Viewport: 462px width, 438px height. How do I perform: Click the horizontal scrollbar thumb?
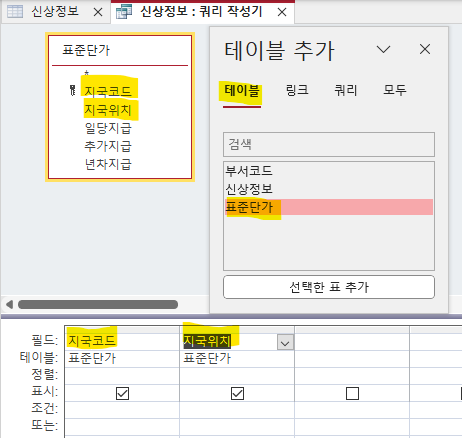coord(98,304)
